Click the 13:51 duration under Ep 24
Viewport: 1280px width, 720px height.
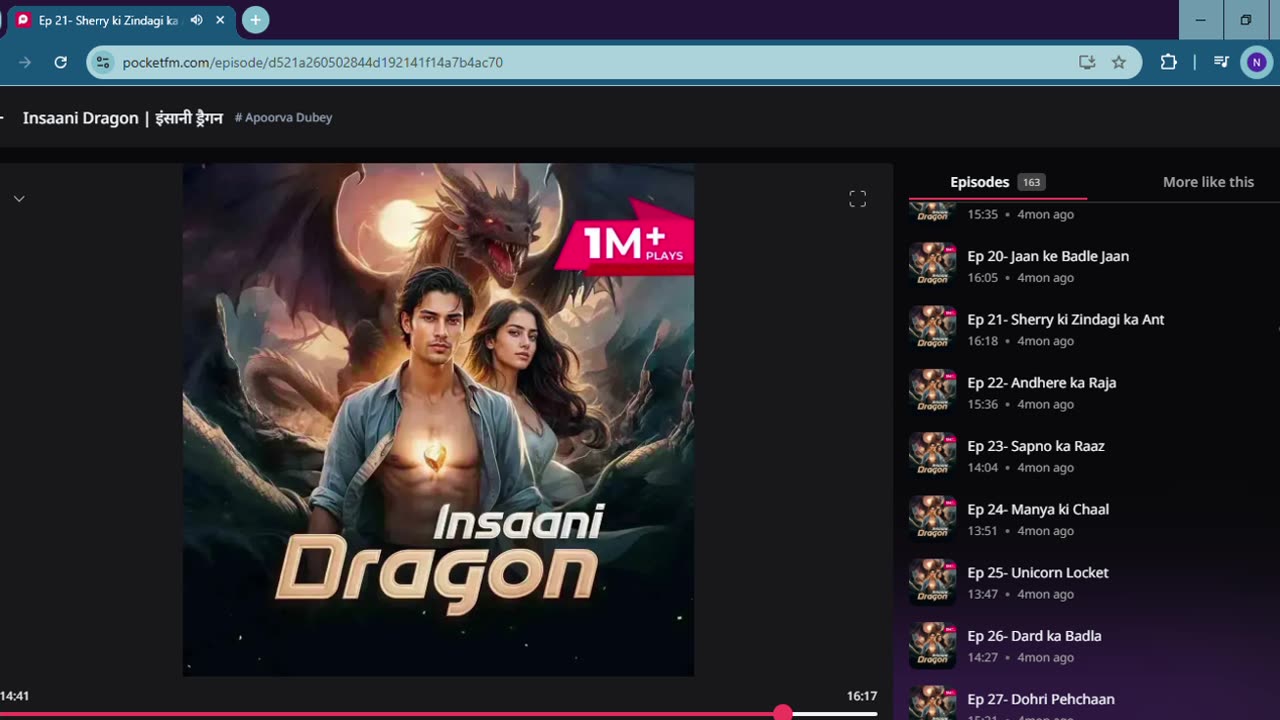pos(983,531)
